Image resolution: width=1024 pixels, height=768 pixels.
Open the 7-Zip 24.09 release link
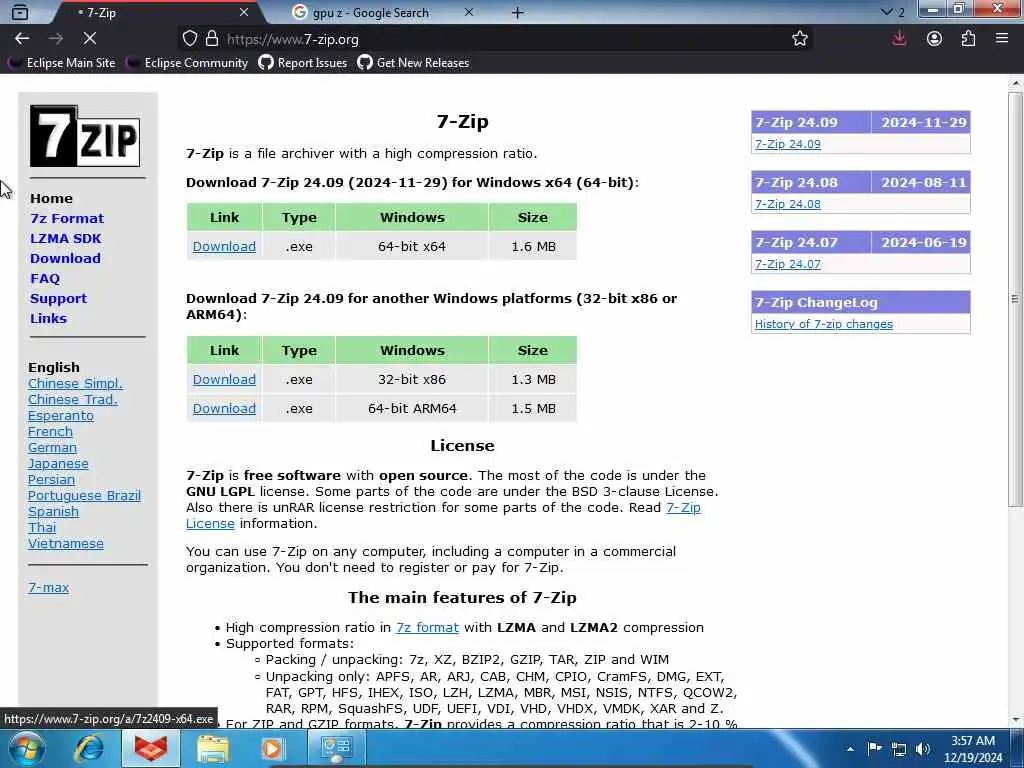(x=788, y=144)
